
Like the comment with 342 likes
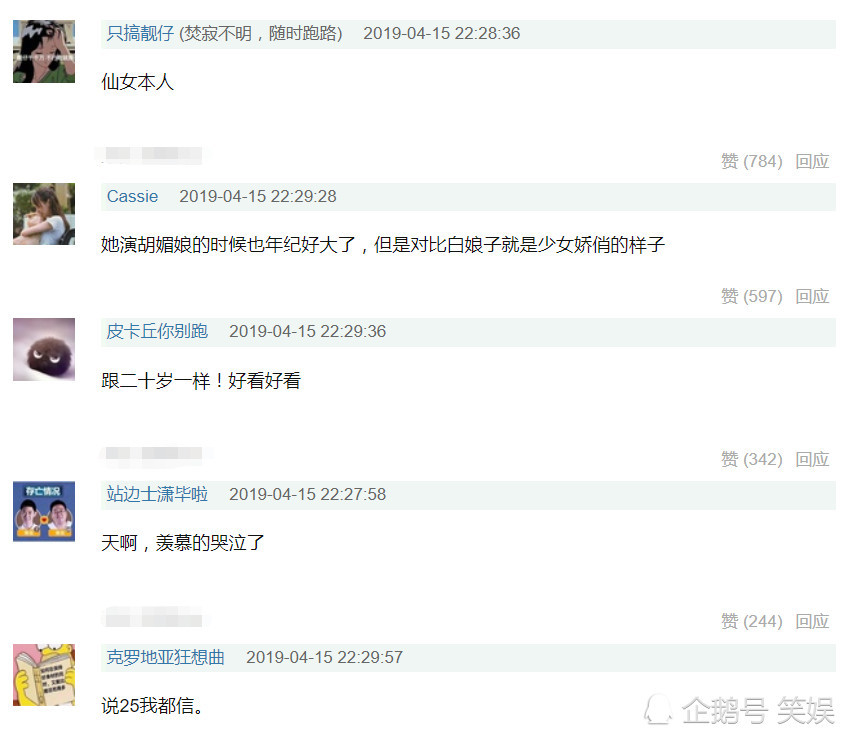point(752,459)
